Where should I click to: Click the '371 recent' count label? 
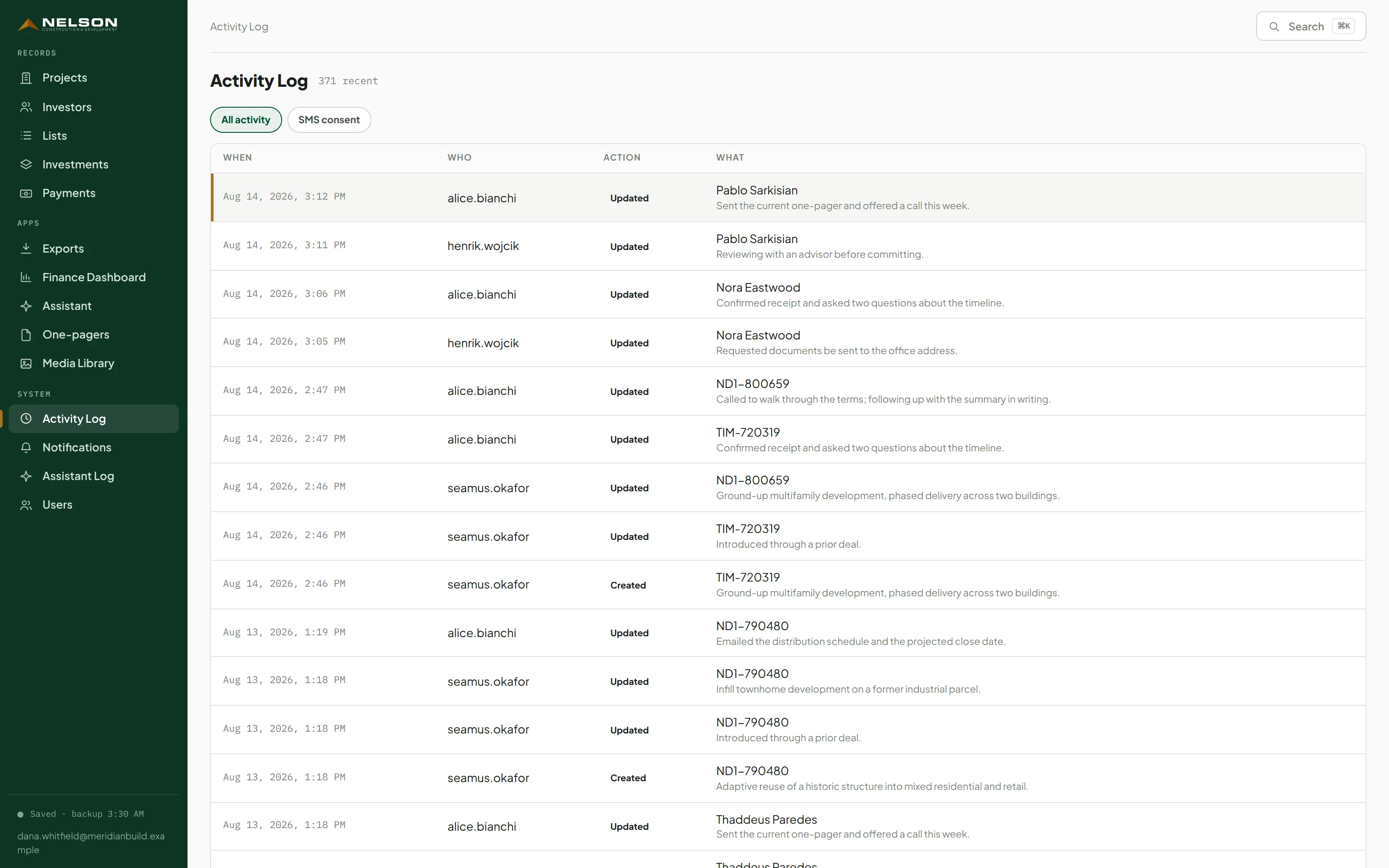pyautogui.click(x=348, y=81)
